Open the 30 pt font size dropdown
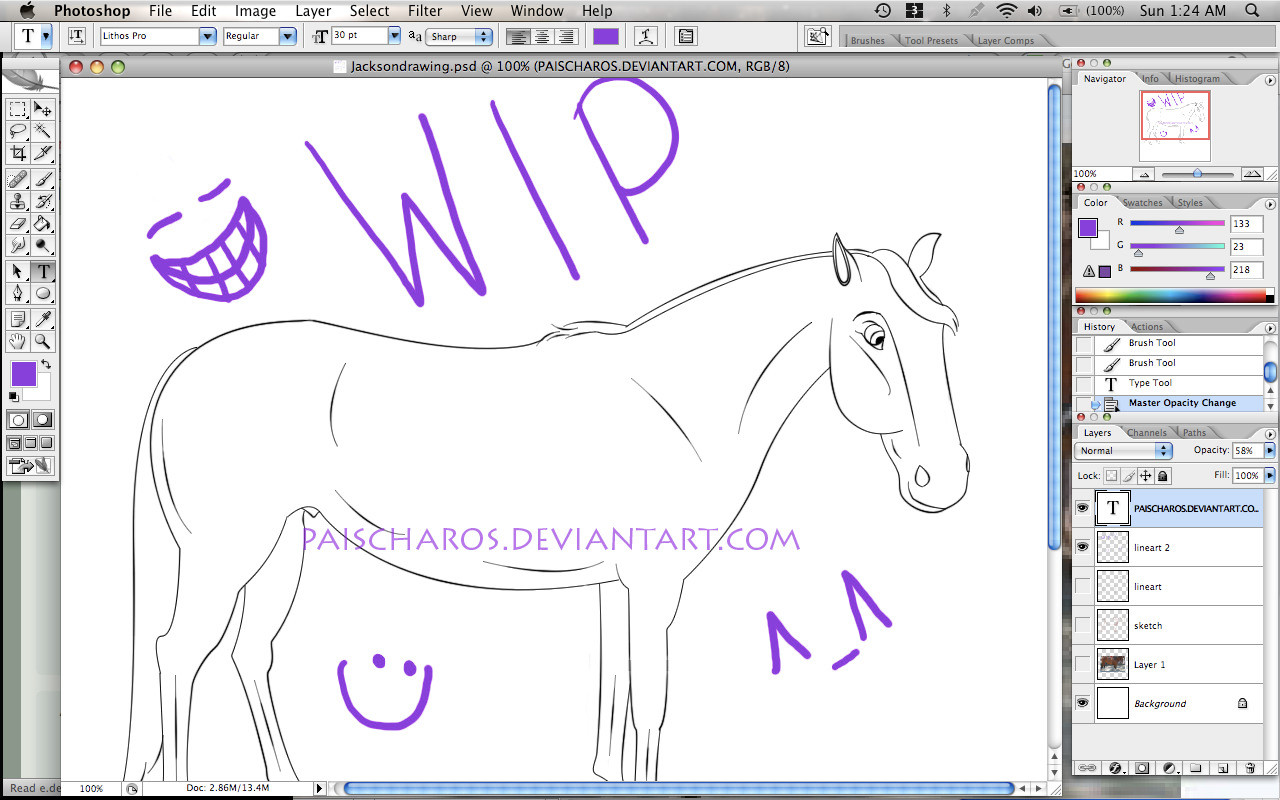The height and width of the screenshot is (800, 1280). pyautogui.click(x=394, y=36)
